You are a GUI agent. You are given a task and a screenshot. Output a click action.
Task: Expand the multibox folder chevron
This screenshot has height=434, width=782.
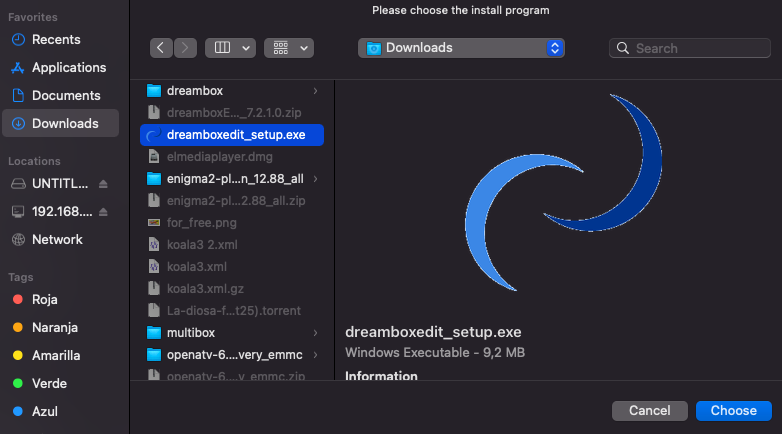315,332
